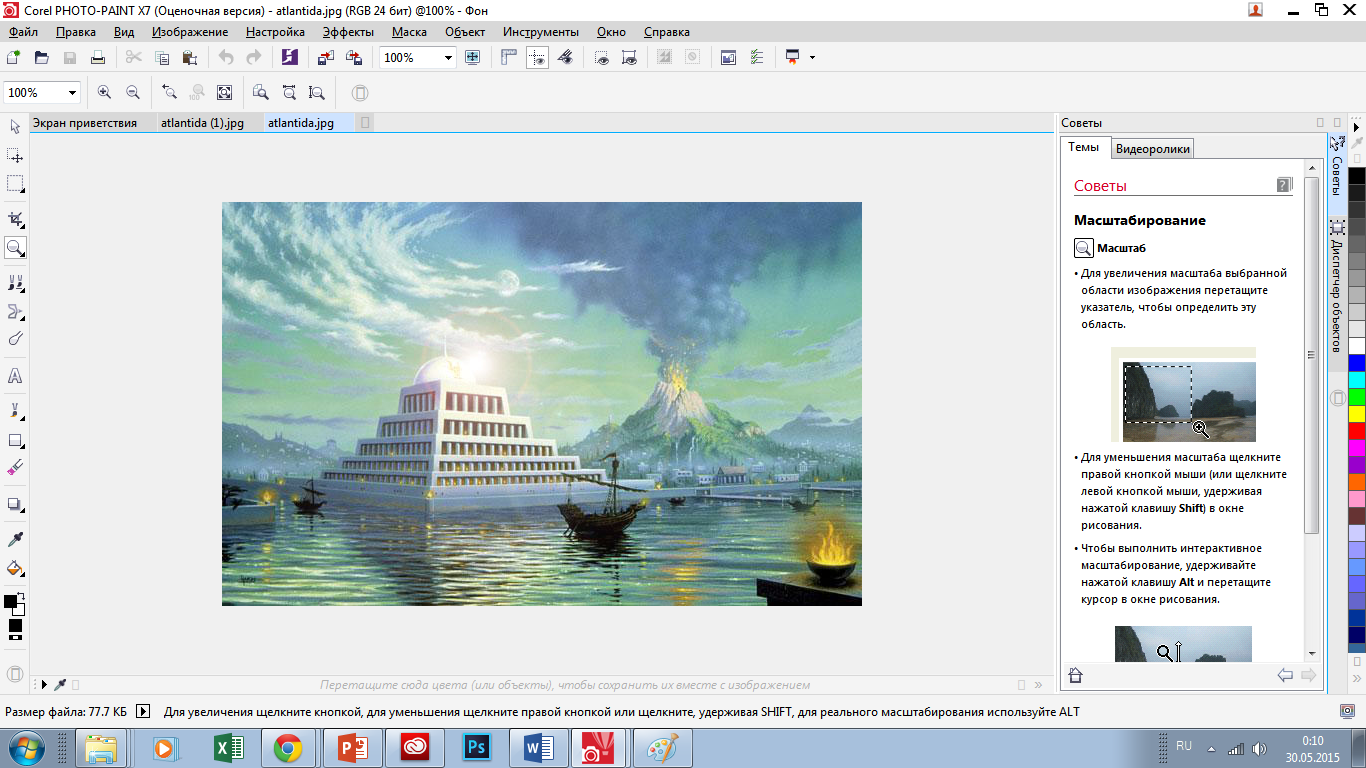Image resolution: width=1366 pixels, height=768 pixels.
Task: Create a new document via toolbar icon
Action: (x=13, y=57)
